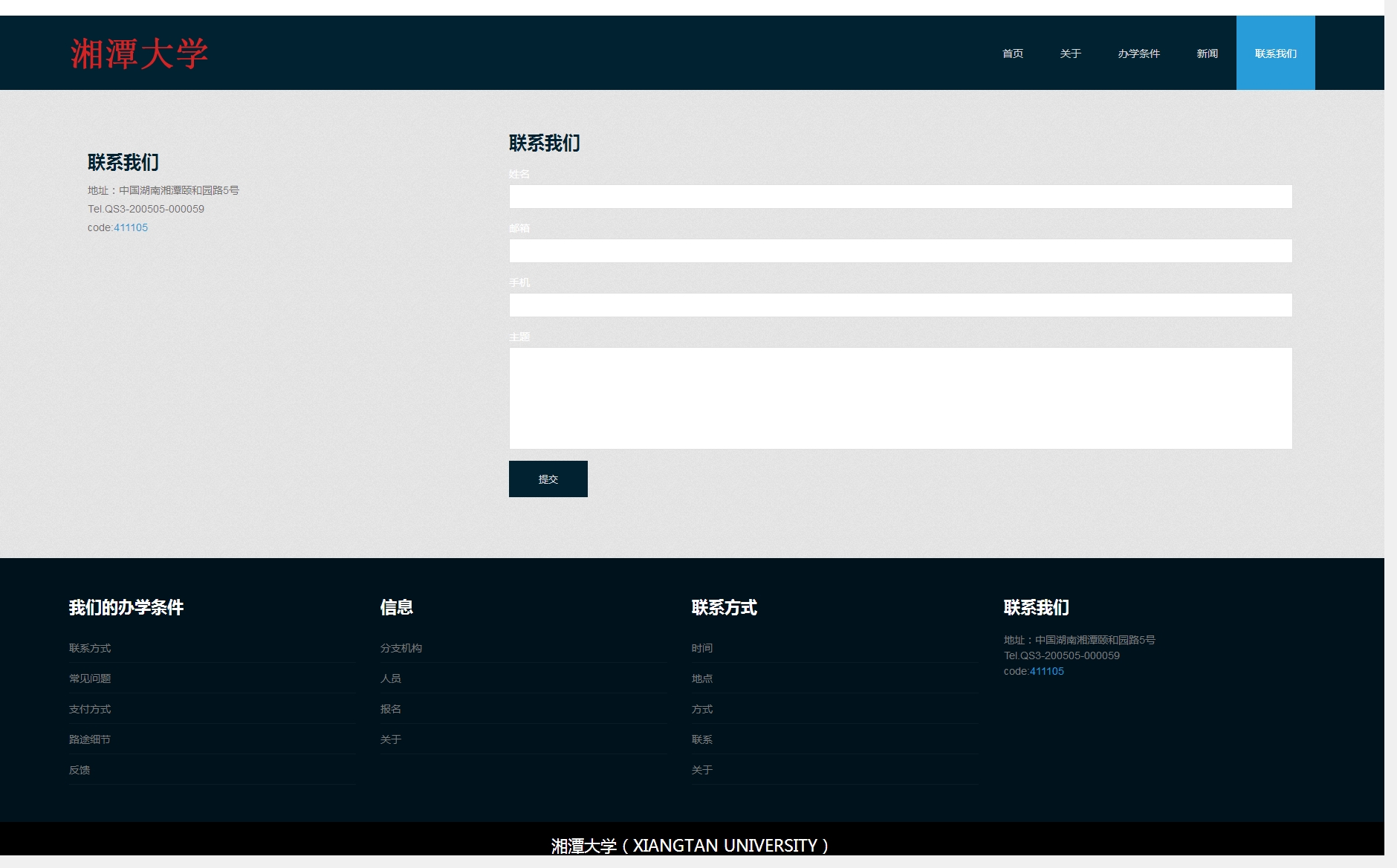Open 分支机构 under 信息 column

point(401,648)
